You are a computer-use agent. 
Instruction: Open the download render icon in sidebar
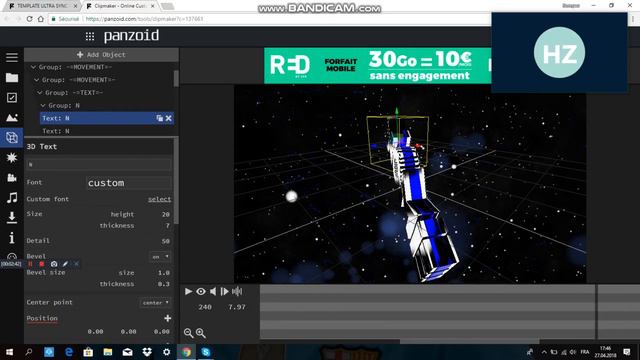[x=12, y=218]
